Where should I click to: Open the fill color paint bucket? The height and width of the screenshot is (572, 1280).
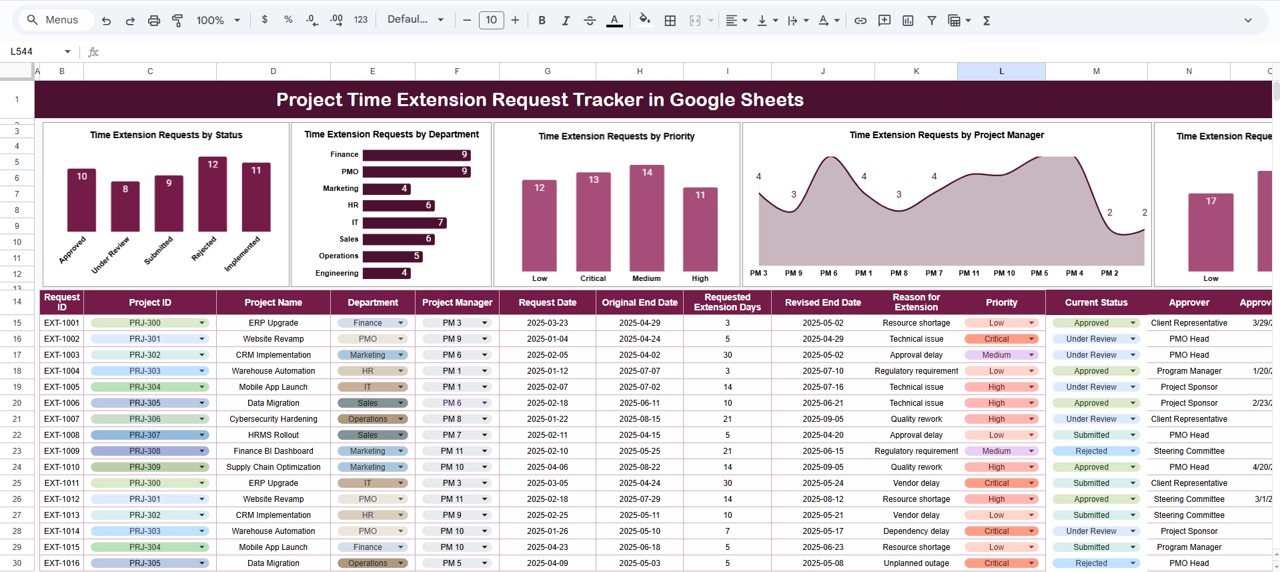click(644, 20)
